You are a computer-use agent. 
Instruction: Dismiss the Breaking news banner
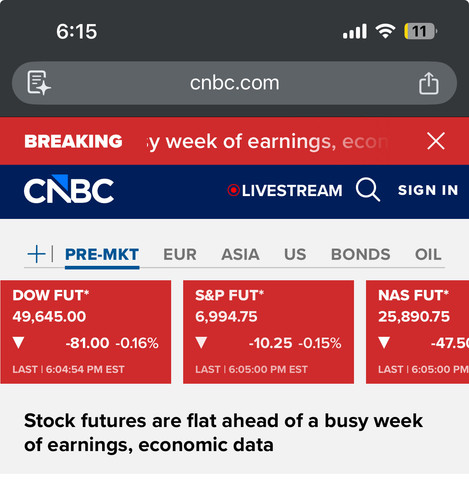436,141
